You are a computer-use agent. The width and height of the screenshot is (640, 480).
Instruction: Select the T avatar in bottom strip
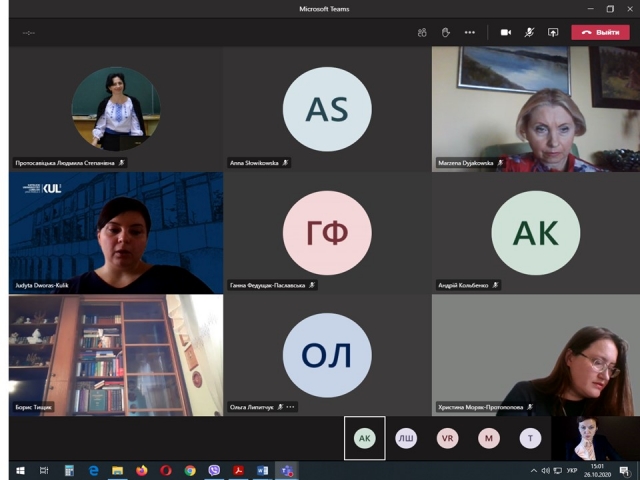point(530,438)
